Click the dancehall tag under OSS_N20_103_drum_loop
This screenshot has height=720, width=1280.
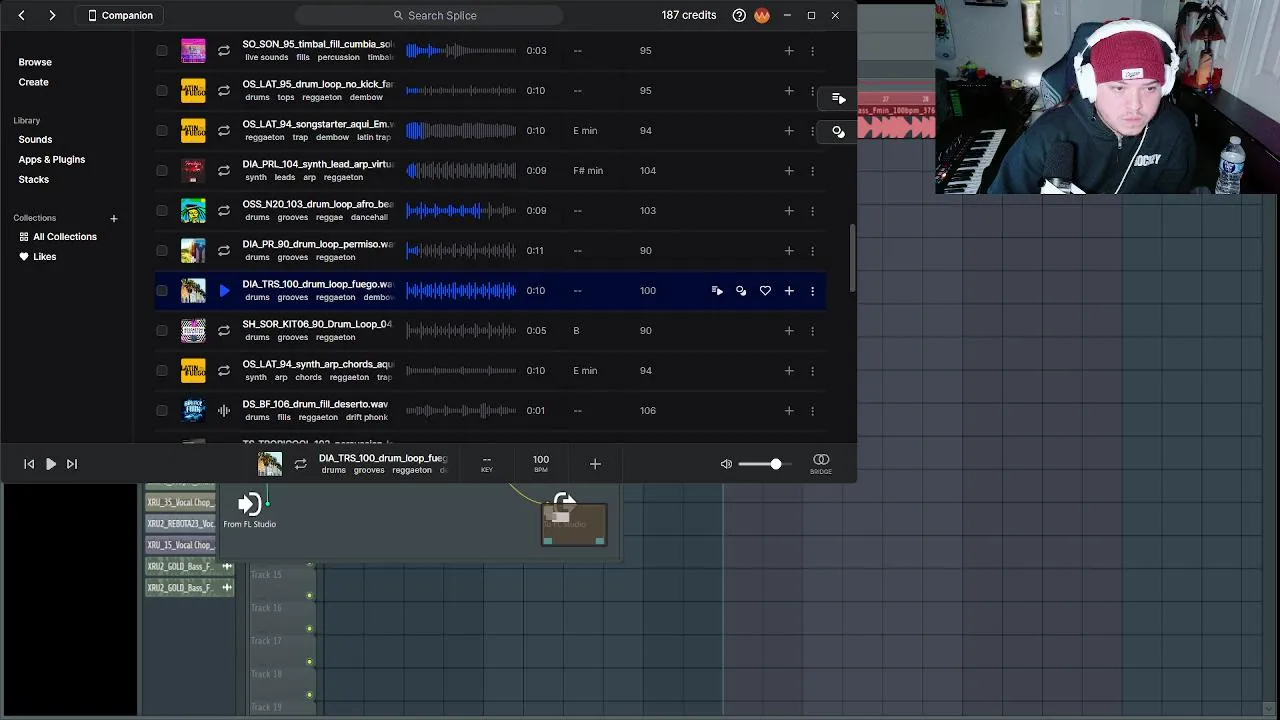[x=367, y=217]
